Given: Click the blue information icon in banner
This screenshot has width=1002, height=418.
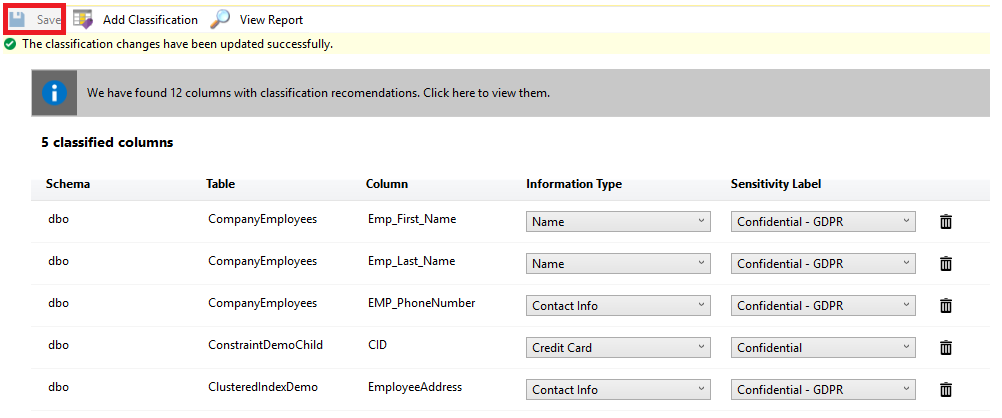Looking at the screenshot, I should pyautogui.click(x=55, y=93).
